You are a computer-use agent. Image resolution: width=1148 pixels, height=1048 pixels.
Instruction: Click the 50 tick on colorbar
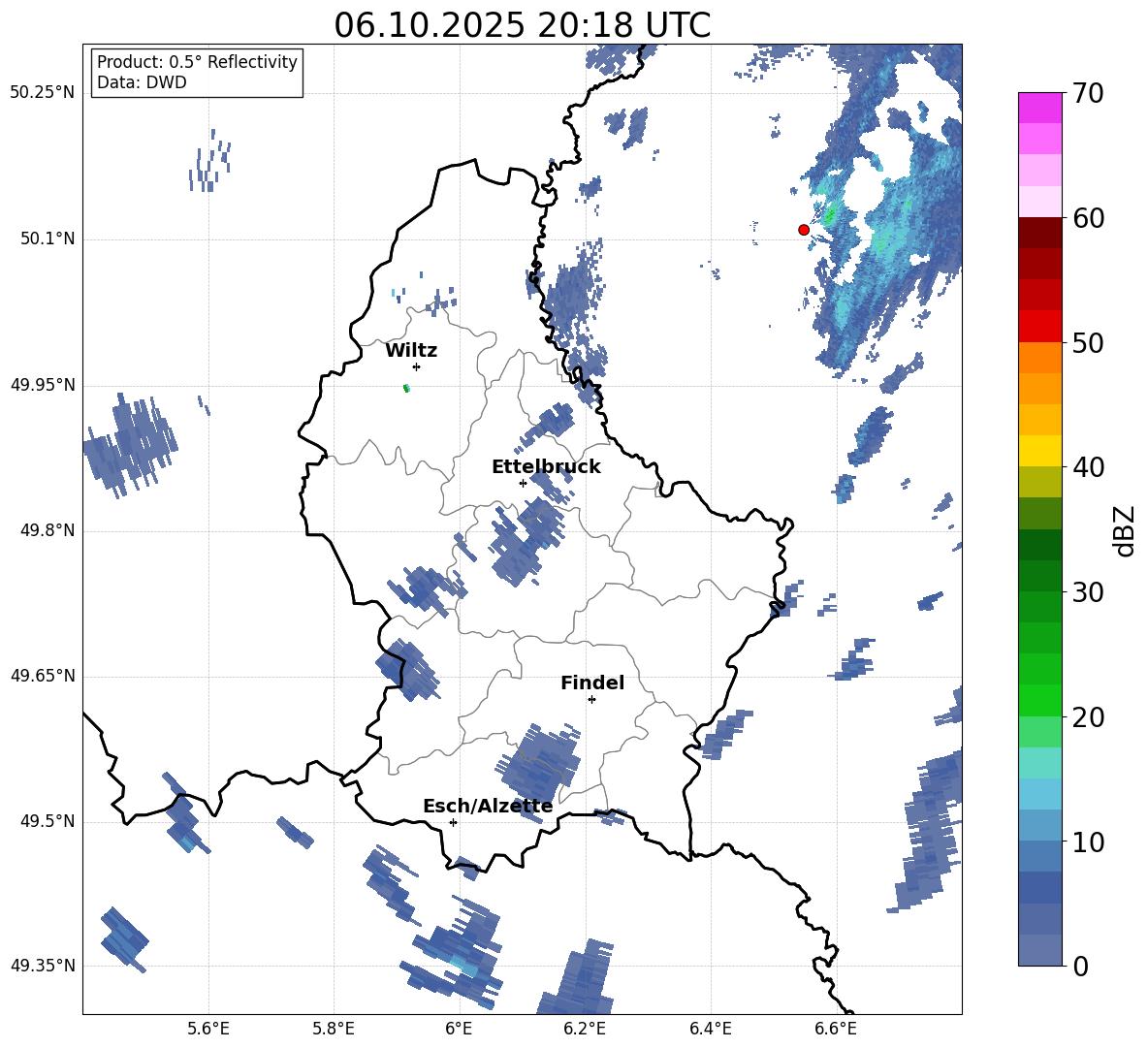[x=1088, y=342]
